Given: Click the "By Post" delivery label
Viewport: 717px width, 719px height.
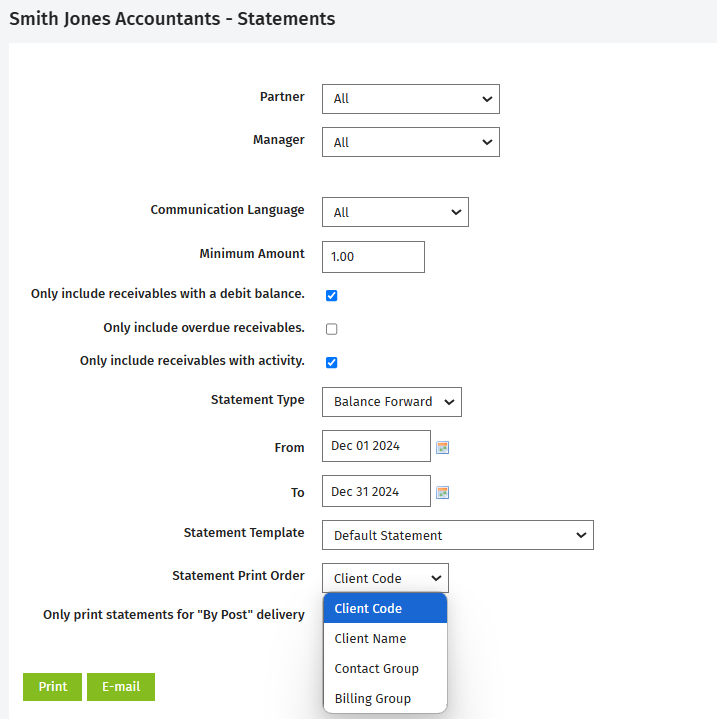Looking at the screenshot, I should click(174, 614).
